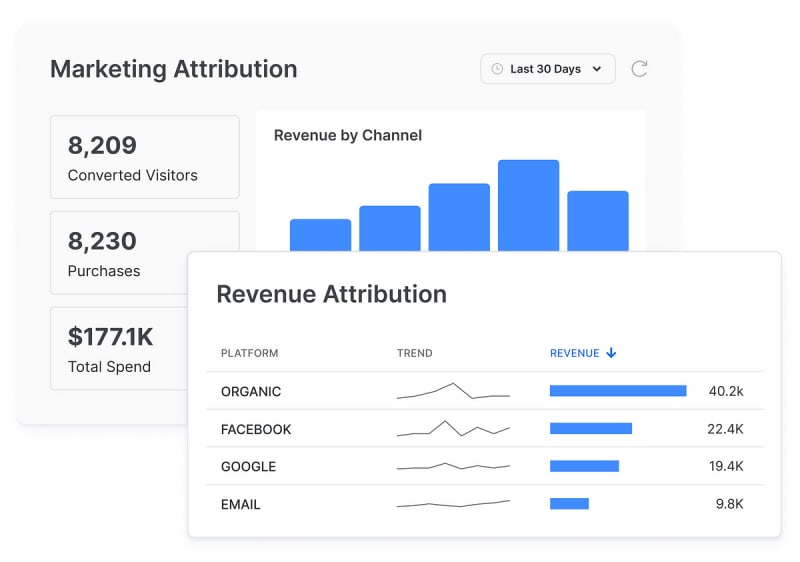
Task: Click the refresh icon beside date range
Action: tap(639, 69)
